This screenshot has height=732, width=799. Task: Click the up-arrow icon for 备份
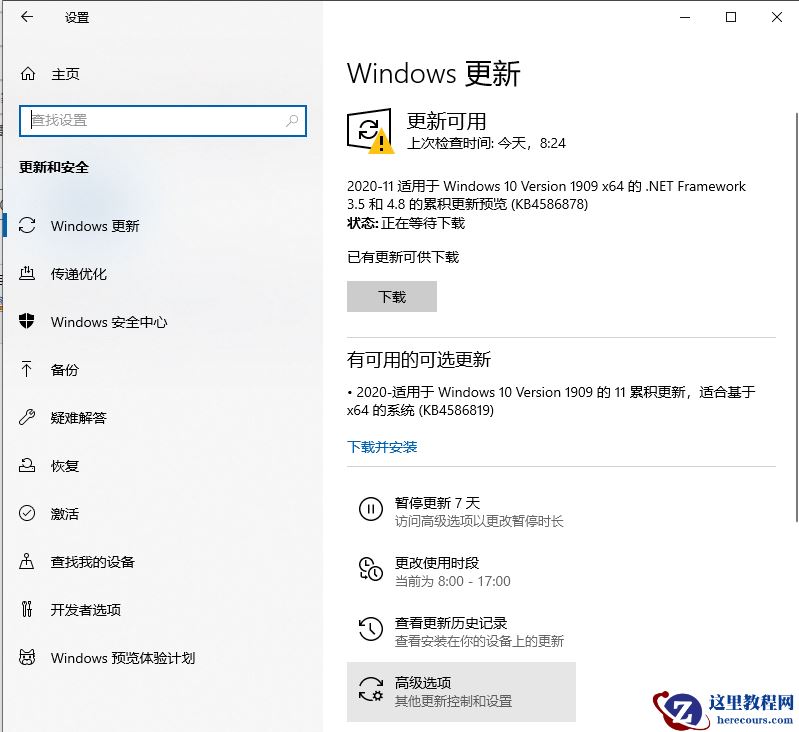[x=26, y=369]
